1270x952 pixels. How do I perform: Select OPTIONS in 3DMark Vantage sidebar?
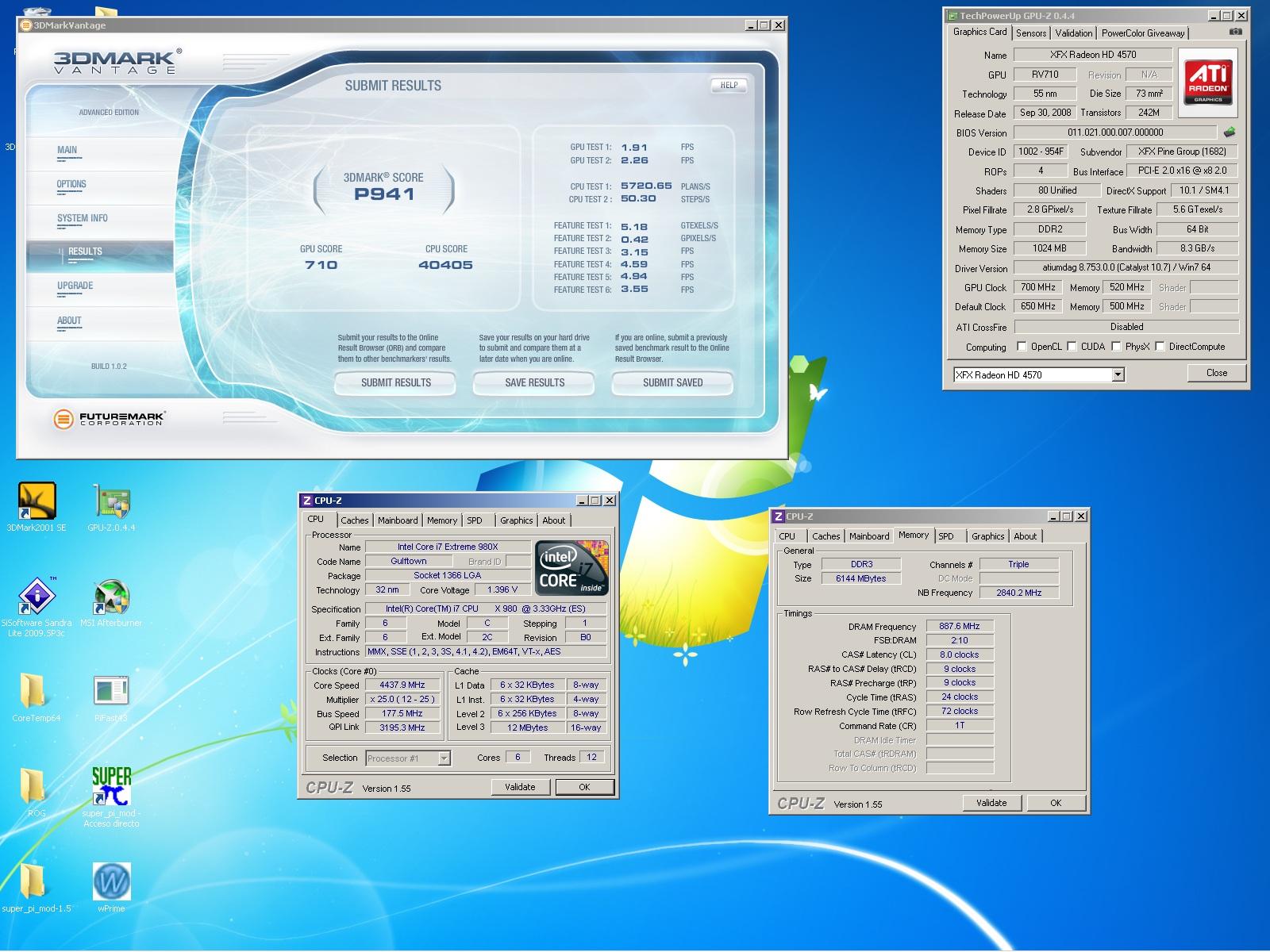click(71, 184)
